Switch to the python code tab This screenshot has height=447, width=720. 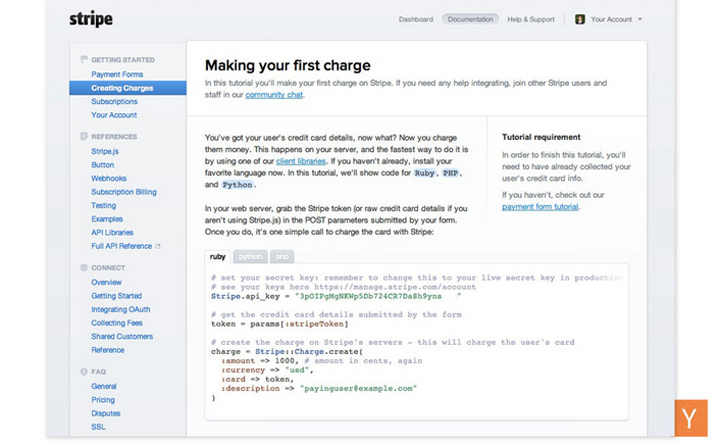coord(250,256)
